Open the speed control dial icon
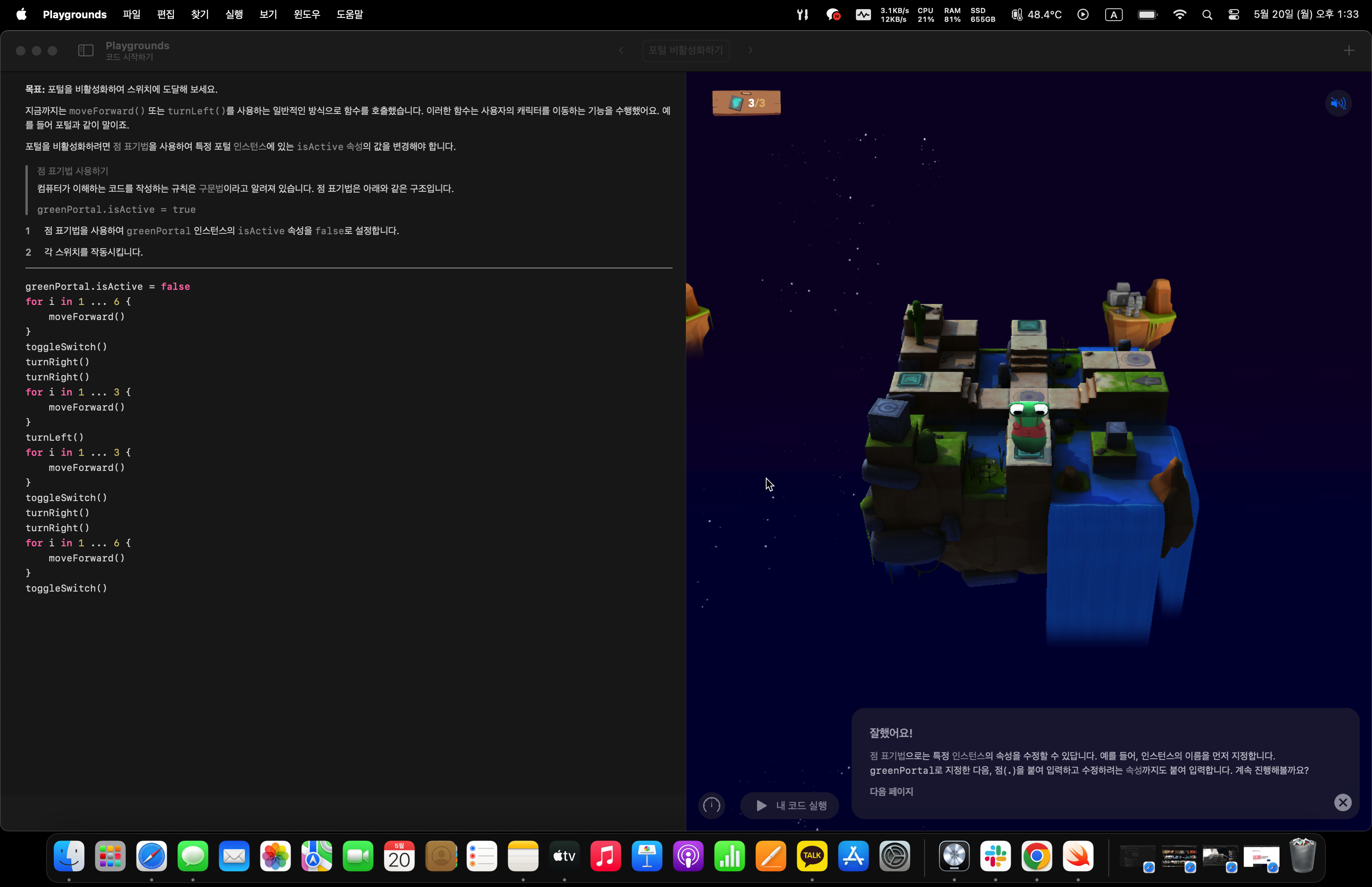This screenshot has height=887, width=1372. coord(712,805)
